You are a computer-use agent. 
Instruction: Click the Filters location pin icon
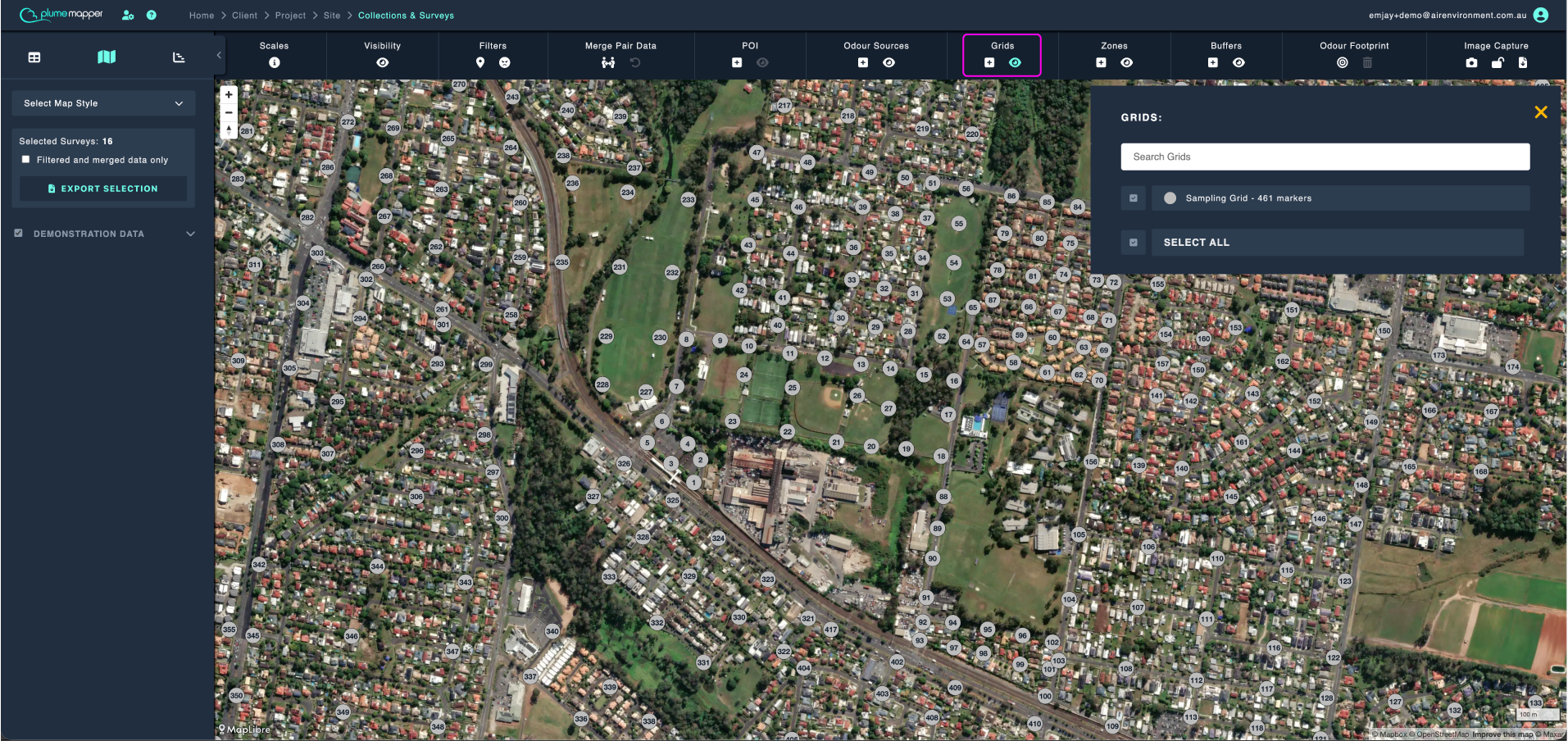tap(480, 62)
